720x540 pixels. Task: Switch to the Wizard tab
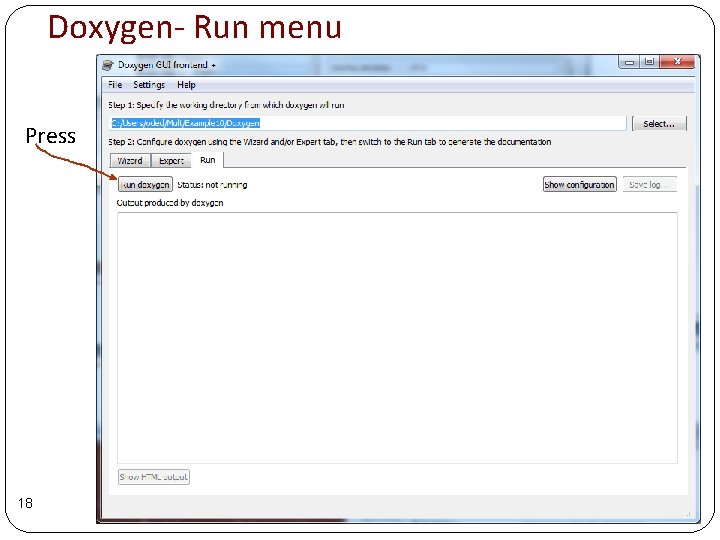click(130, 161)
